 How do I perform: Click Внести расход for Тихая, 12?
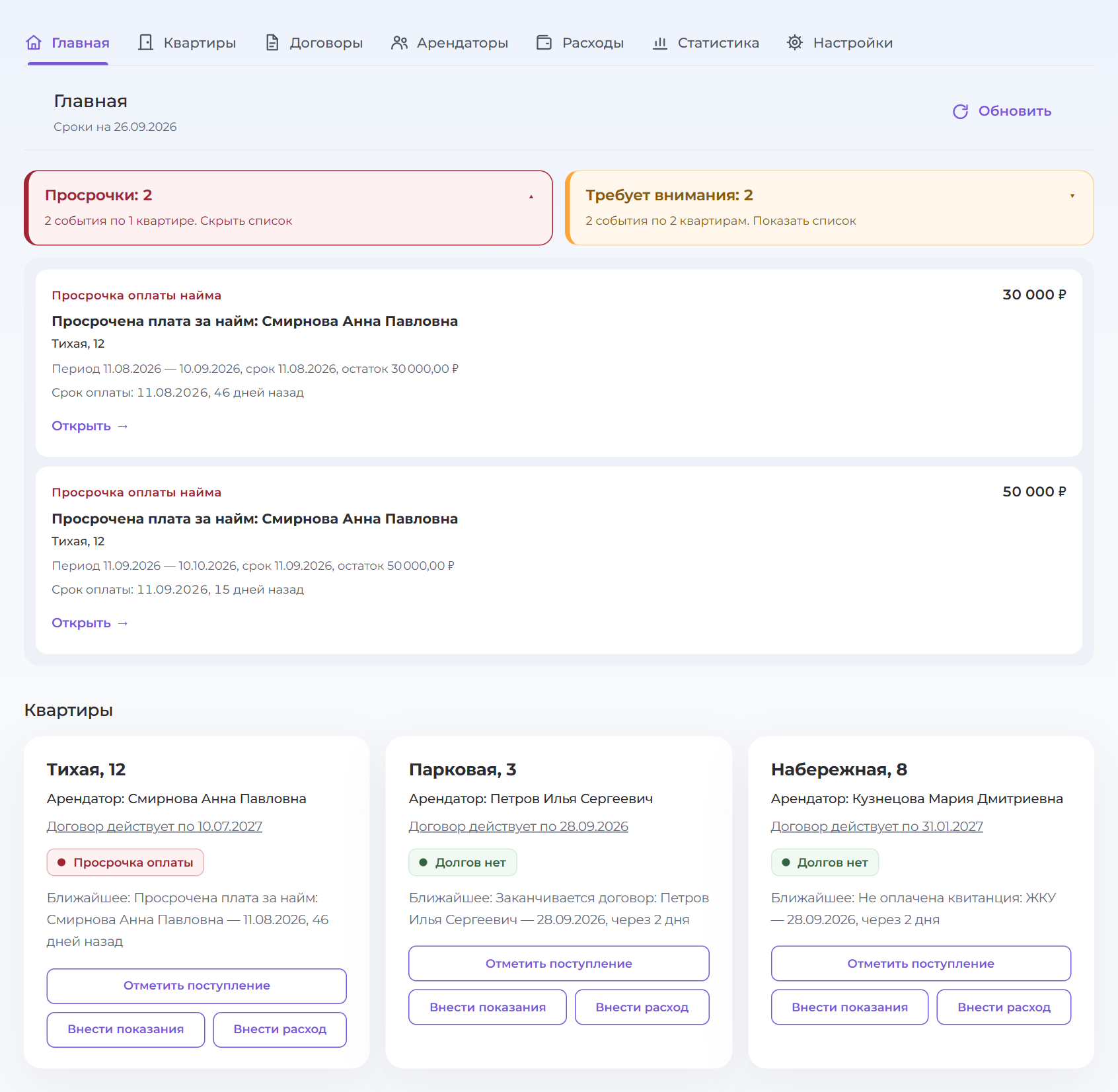(x=280, y=1030)
